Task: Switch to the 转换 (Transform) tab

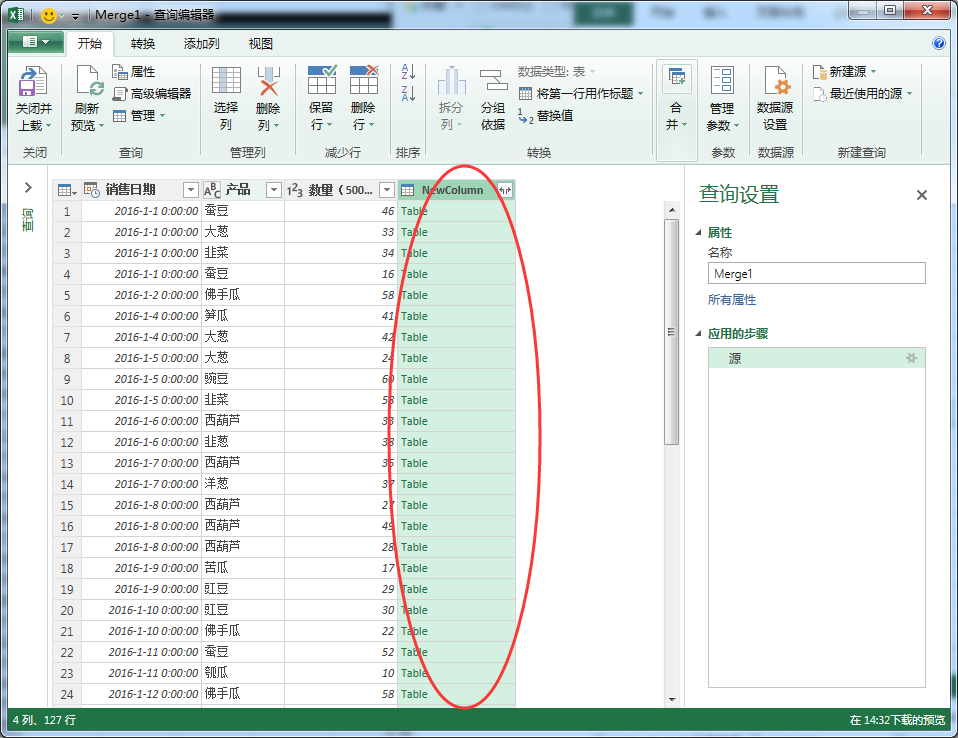Action: pos(143,44)
